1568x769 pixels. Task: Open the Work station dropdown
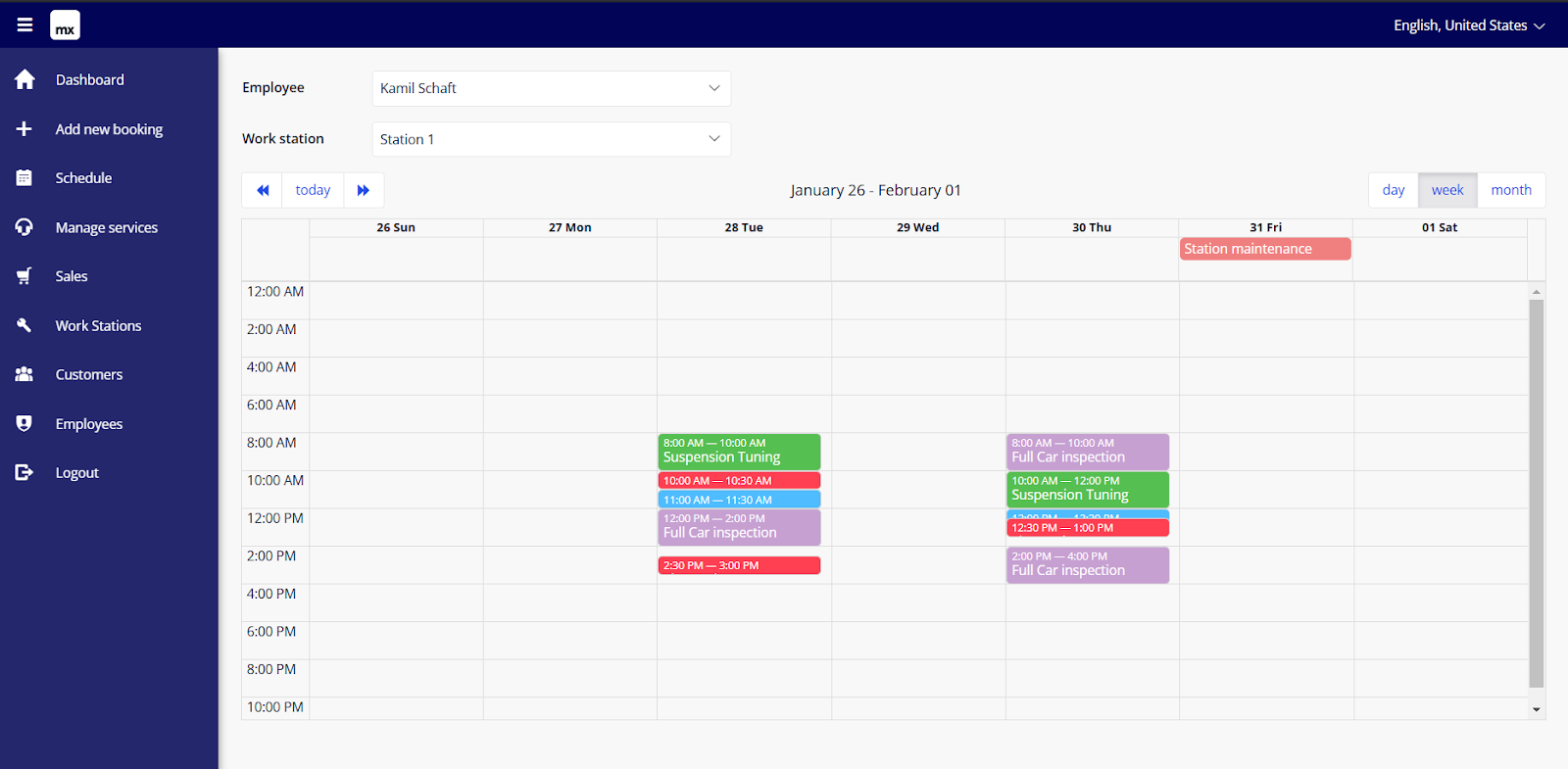[551, 139]
